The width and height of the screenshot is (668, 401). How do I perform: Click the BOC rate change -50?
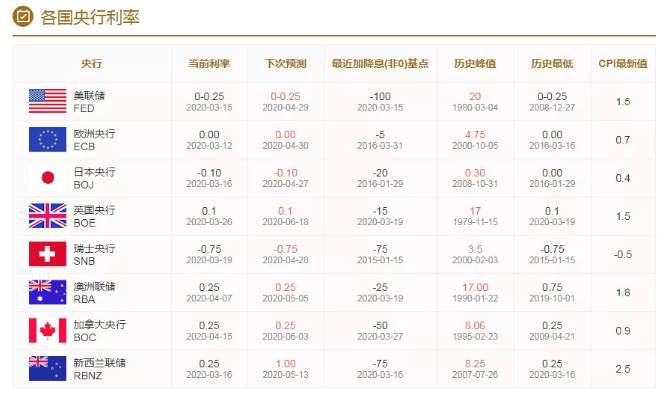[x=380, y=325]
